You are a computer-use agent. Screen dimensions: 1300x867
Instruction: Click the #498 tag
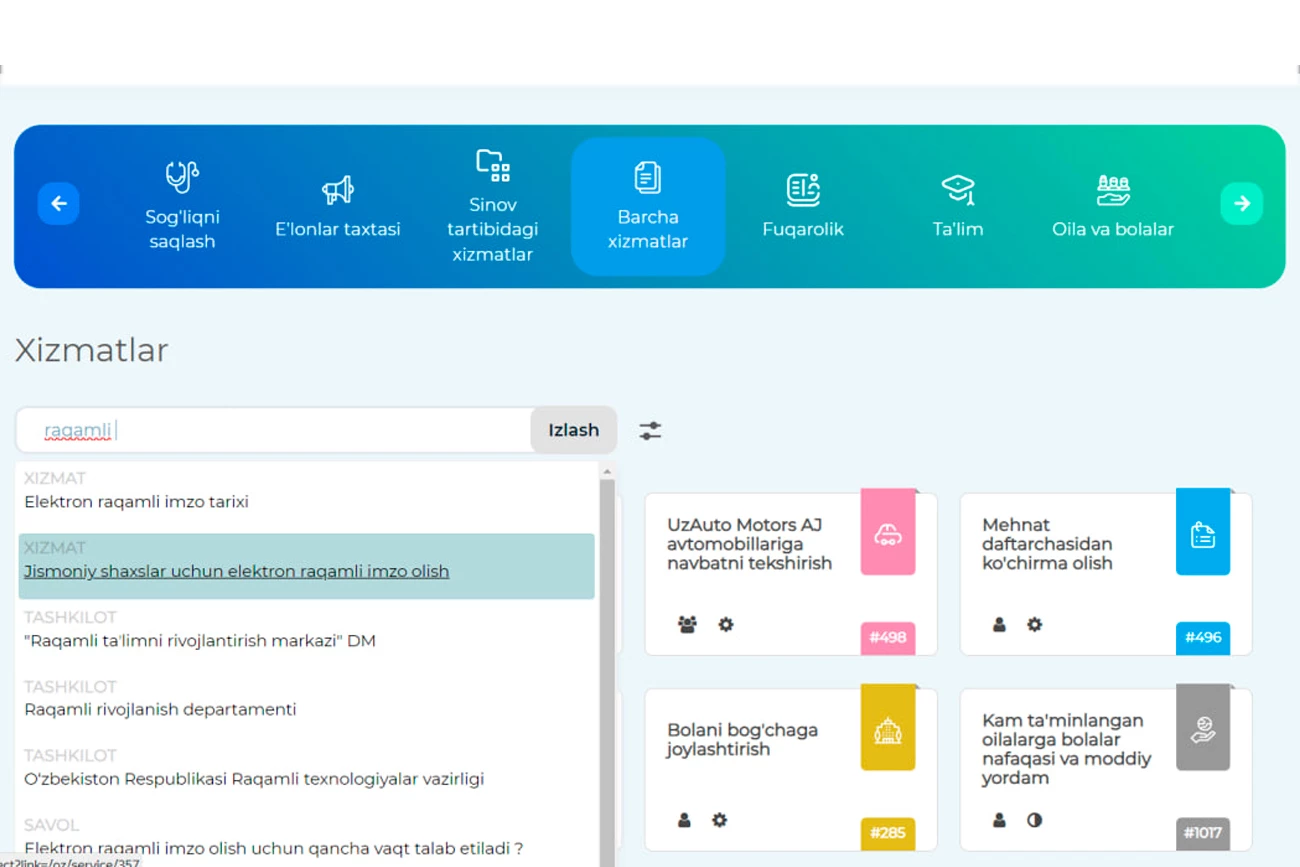click(x=888, y=637)
